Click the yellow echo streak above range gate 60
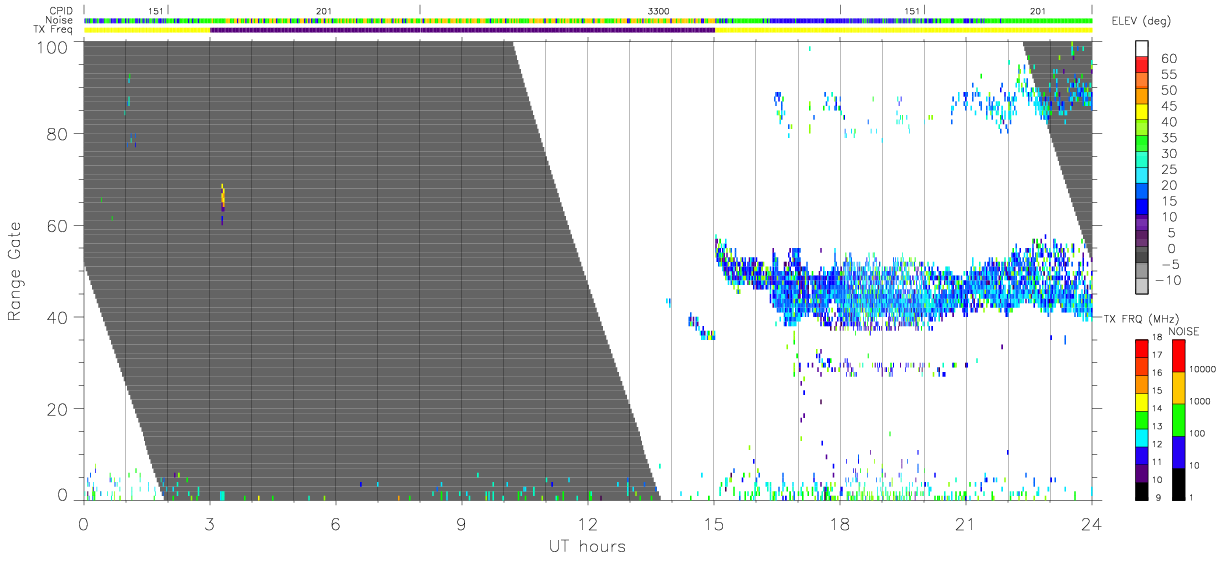The width and height of the screenshot is (1228, 567). [223, 194]
